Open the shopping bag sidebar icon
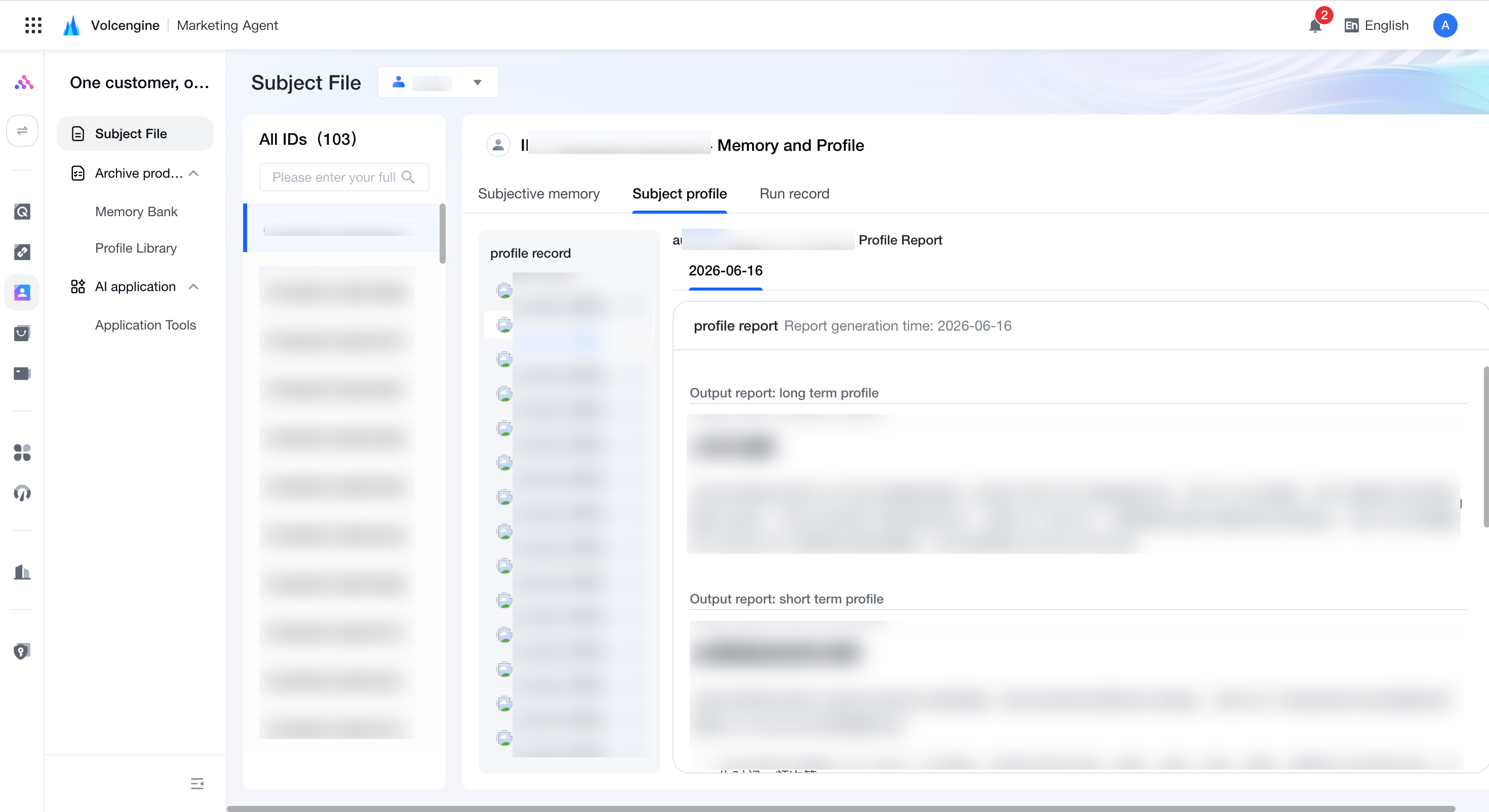Screen dimensions: 1489x812 coord(22,332)
